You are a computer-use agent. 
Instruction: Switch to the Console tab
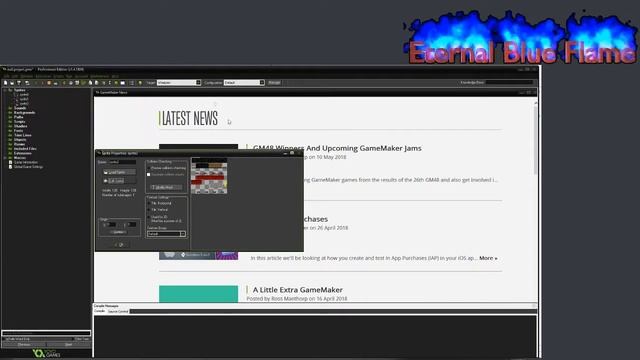(99, 311)
